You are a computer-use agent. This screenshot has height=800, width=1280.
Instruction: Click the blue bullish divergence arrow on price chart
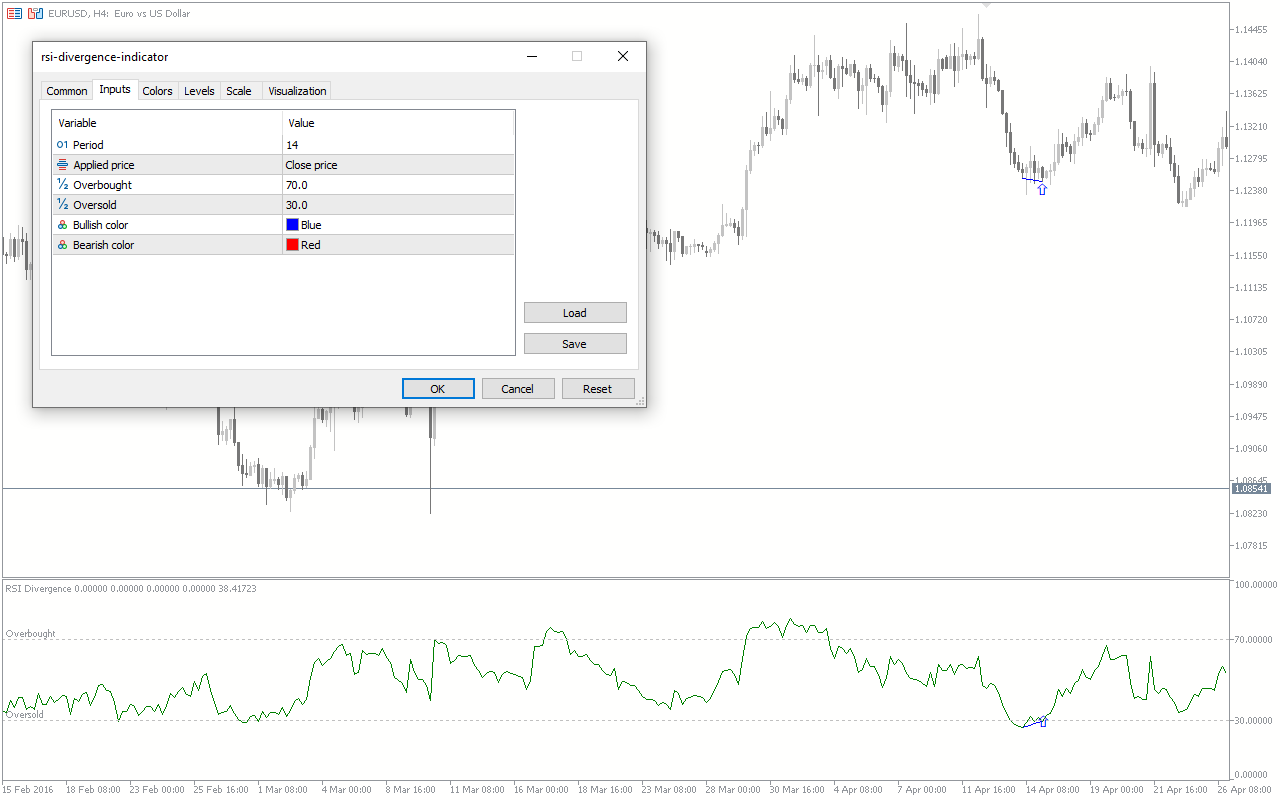tap(1042, 189)
